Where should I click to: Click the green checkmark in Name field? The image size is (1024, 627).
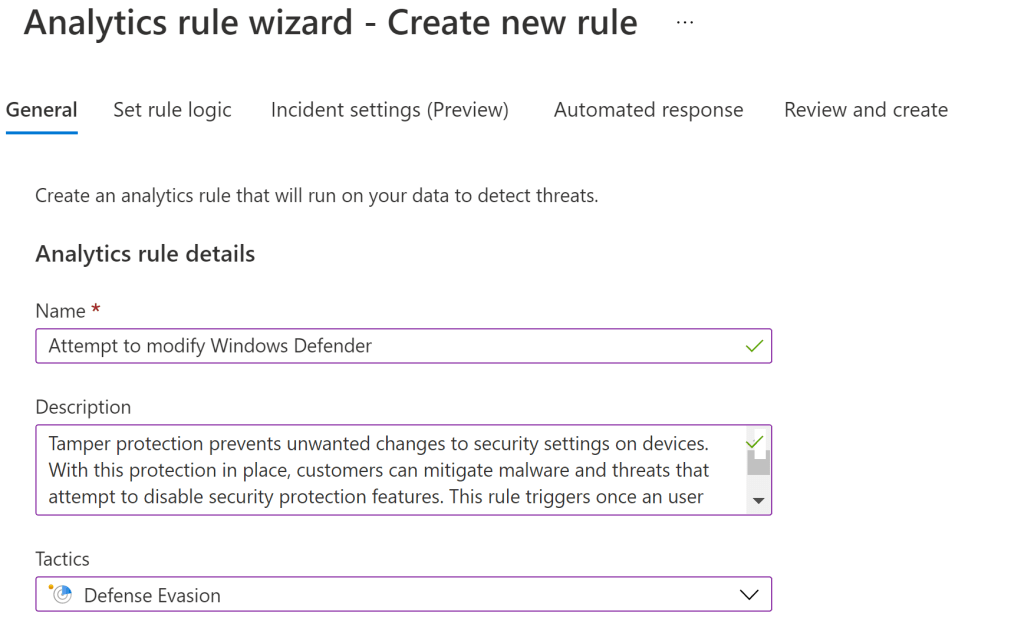pos(754,346)
